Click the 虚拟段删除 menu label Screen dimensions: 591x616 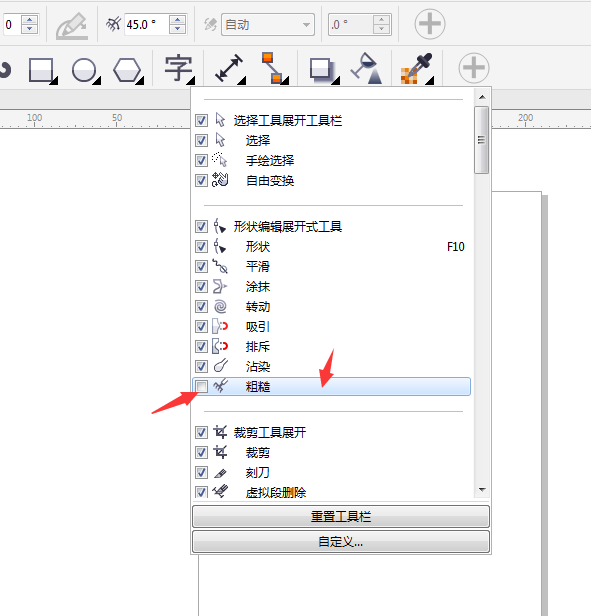[276, 493]
